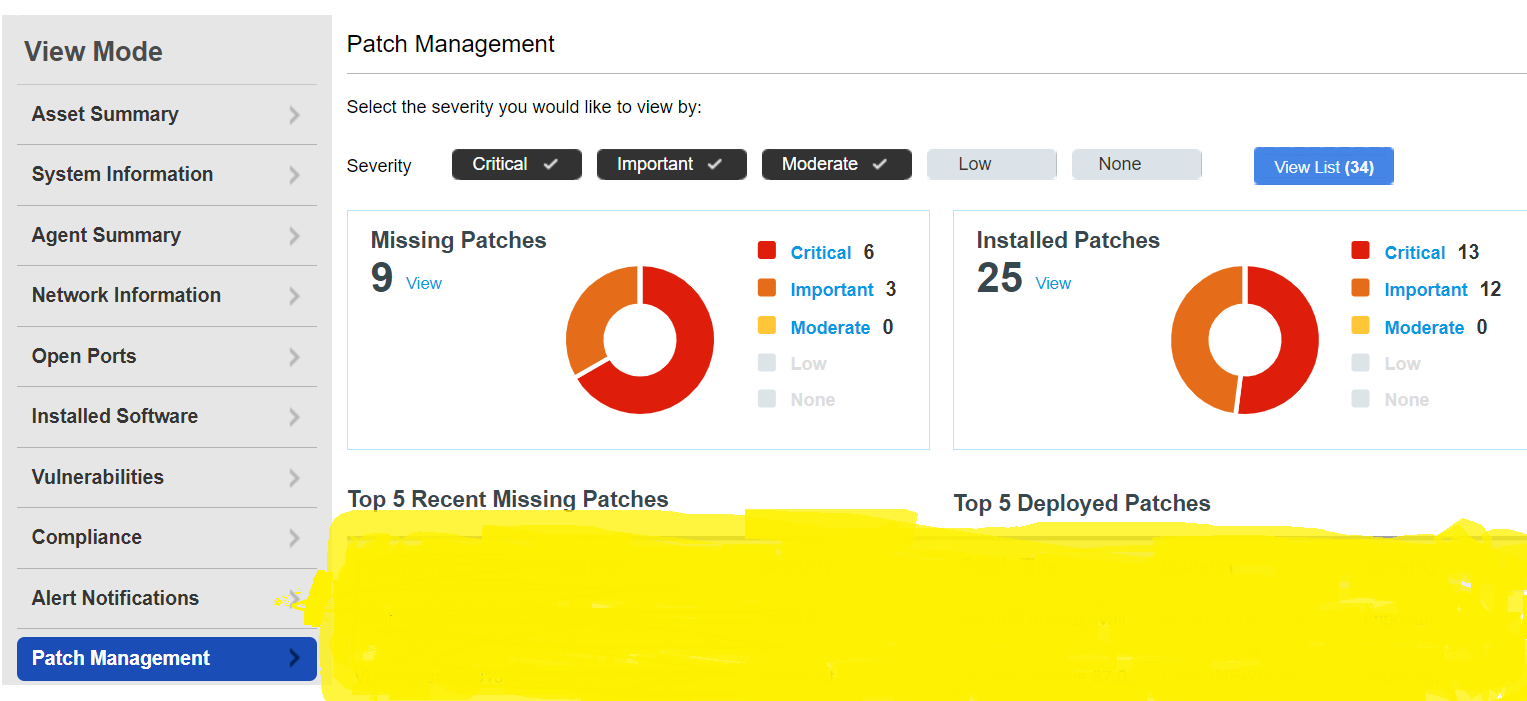Viewport: 1527px width, 701px height.
Task: Click the Asset Summary chevron arrow
Action: point(294,115)
